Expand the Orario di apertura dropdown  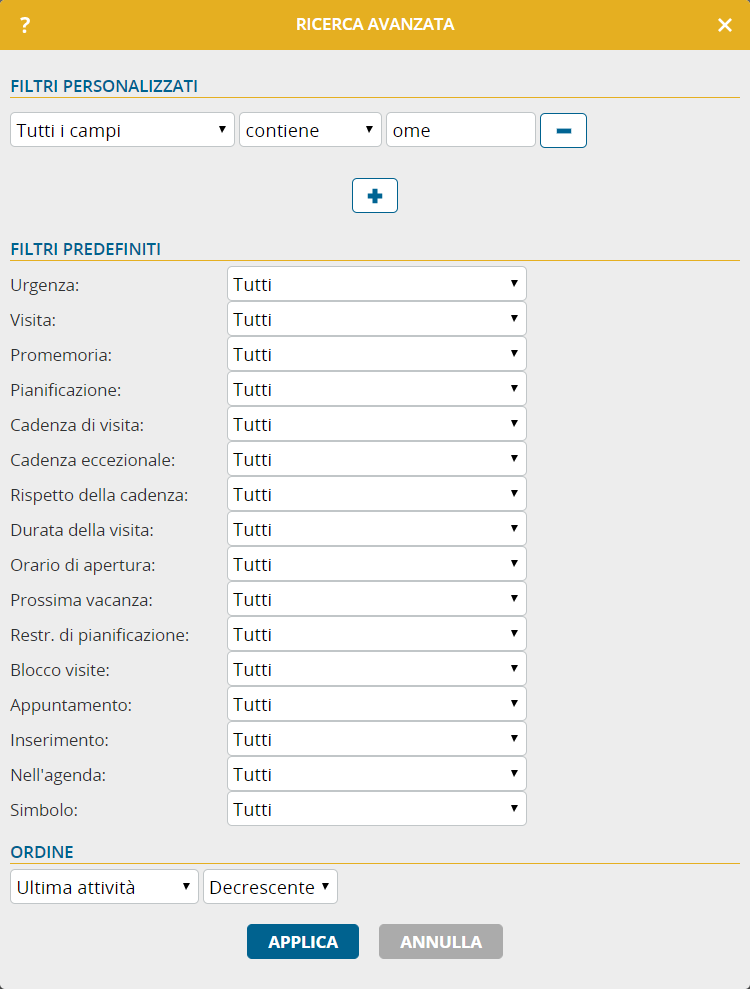pyautogui.click(x=377, y=564)
